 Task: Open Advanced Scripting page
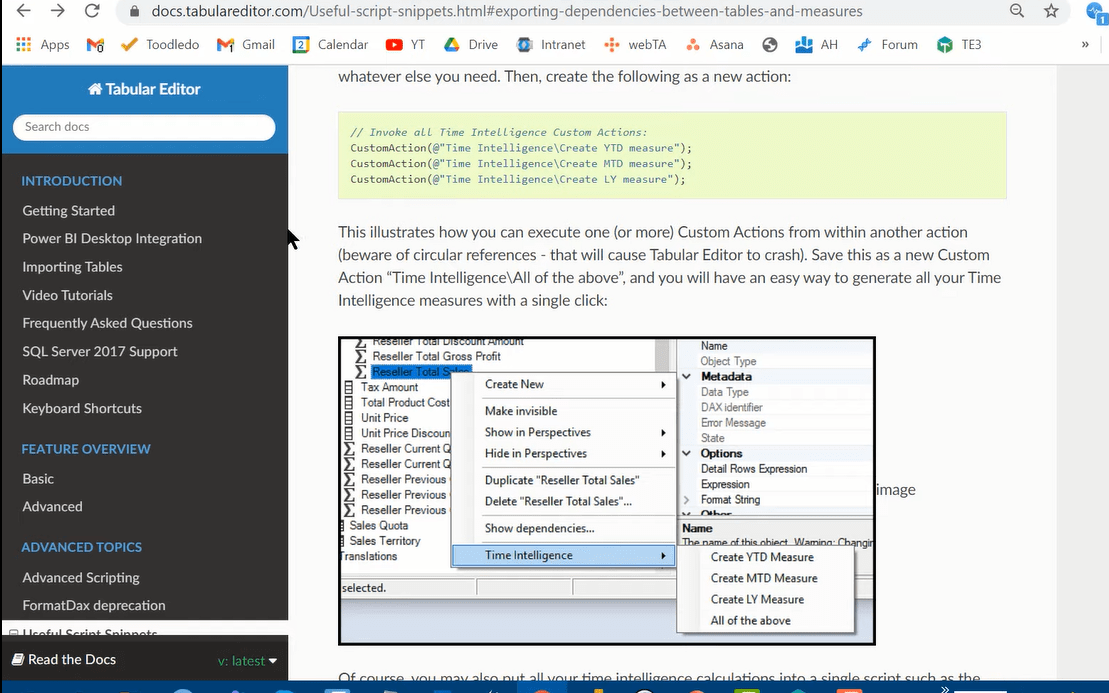tap(81, 578)
